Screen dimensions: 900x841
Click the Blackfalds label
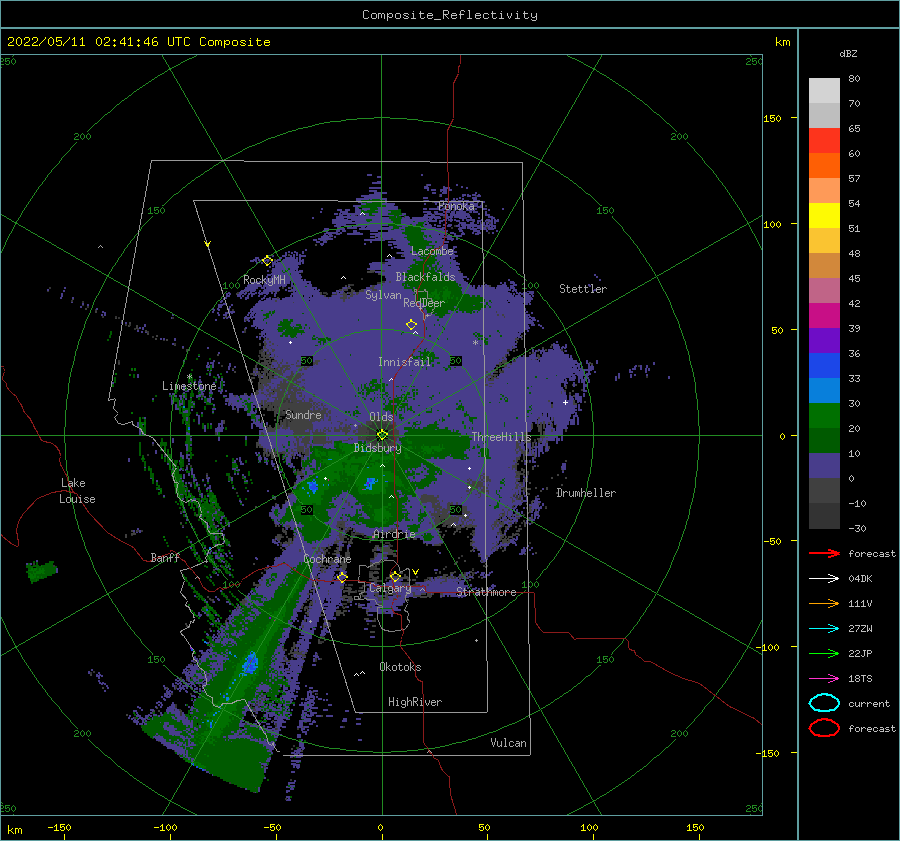425,277
